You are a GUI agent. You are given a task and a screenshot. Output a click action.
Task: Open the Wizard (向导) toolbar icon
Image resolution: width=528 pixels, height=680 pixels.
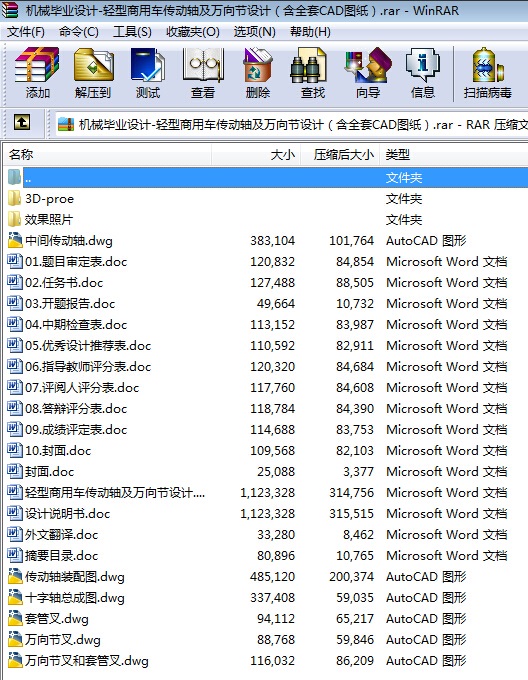(x=368, y=72)
